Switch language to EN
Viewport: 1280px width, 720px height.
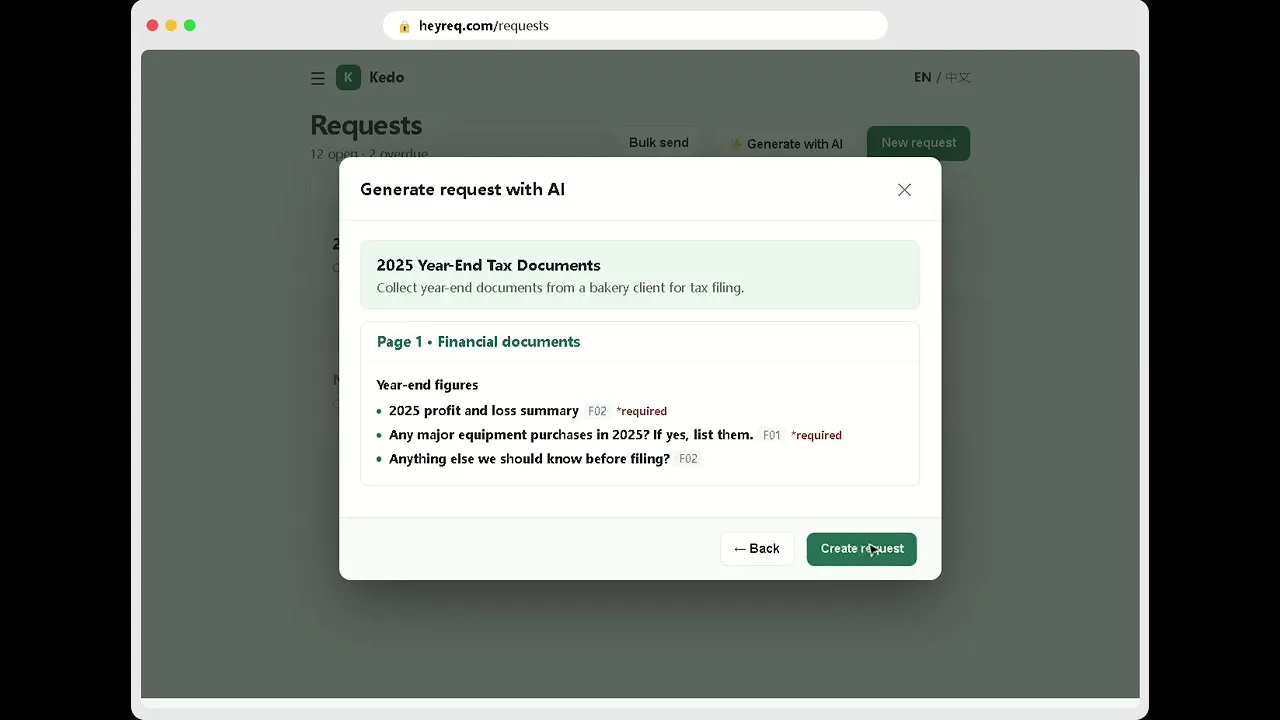click(922, 77)
